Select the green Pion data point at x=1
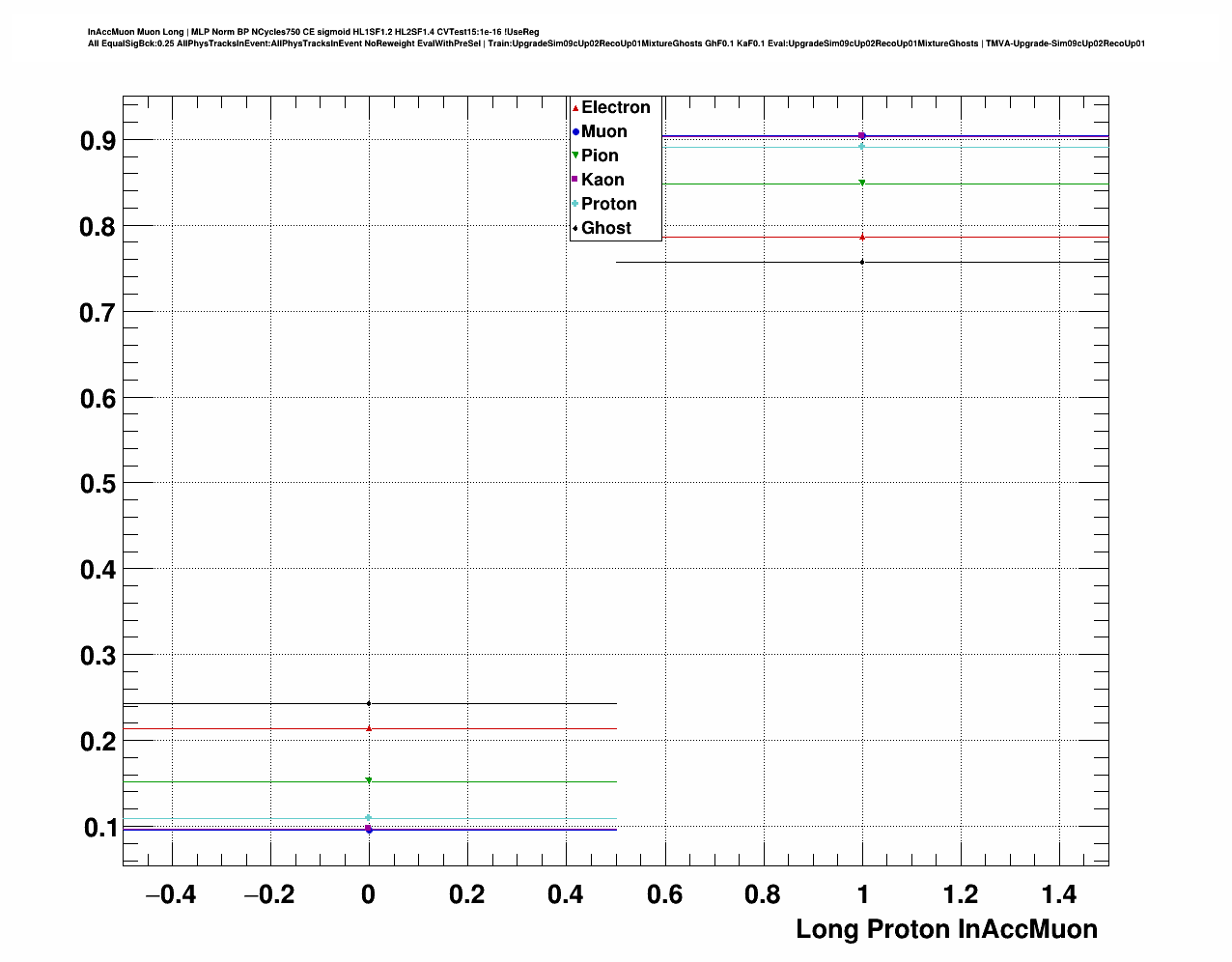The height and width of the screenshot is (962, 1232). pos(862,183)
